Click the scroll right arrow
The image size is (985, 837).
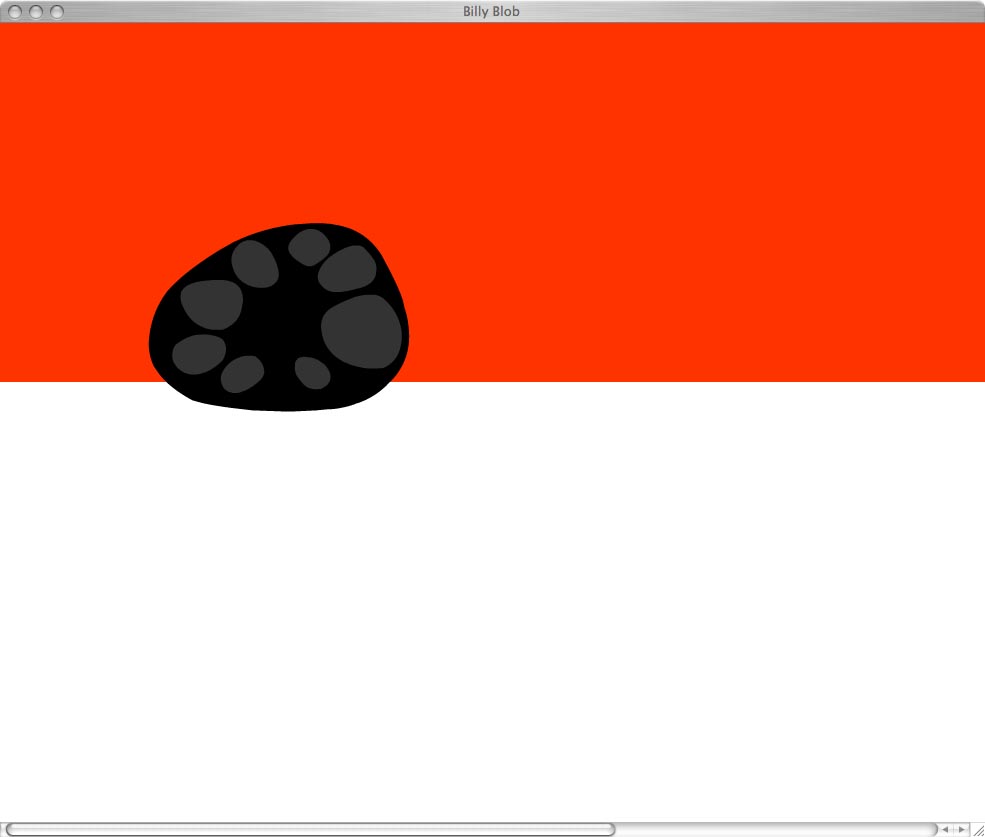(961, 829)
